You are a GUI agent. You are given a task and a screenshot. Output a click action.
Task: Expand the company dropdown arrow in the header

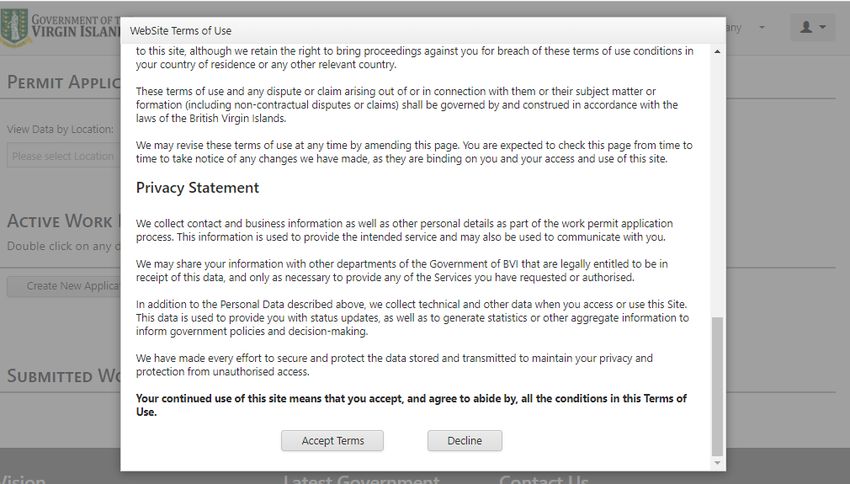(762, 27)
